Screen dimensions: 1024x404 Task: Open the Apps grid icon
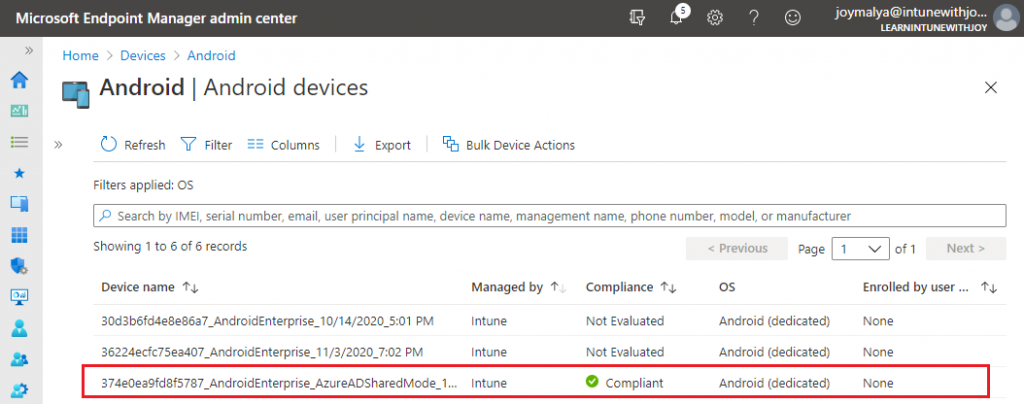point(20,235)
